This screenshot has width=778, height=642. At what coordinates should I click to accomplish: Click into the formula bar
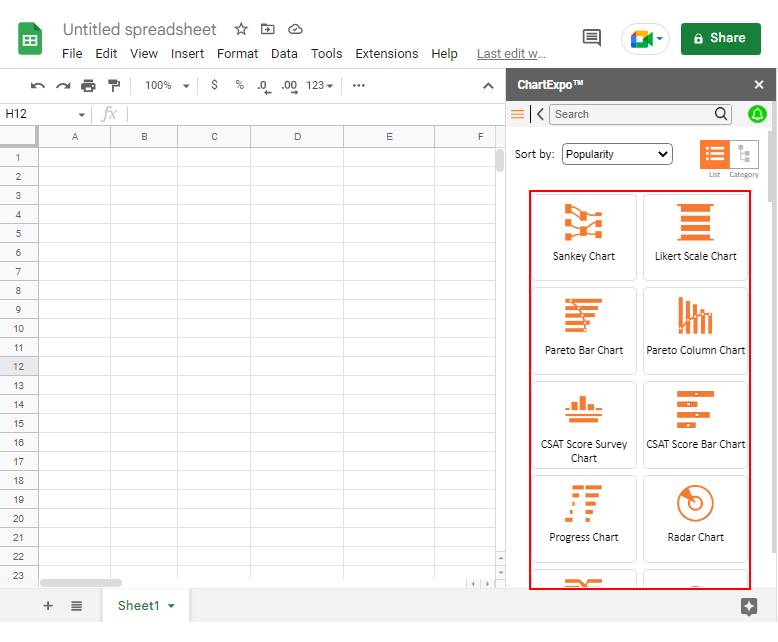coord(315,114)
